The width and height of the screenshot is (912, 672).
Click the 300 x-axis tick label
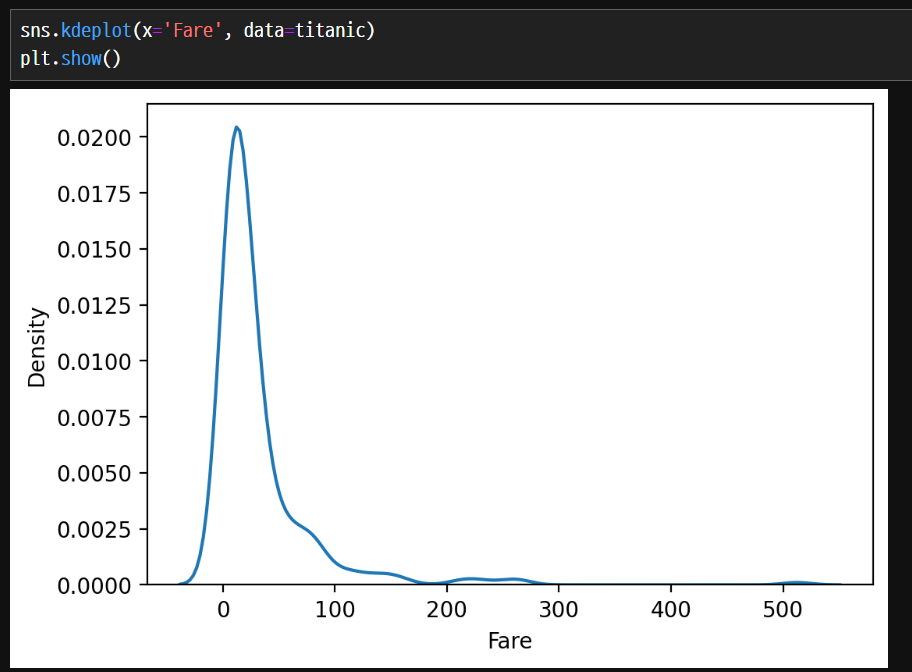coord(558,610)
